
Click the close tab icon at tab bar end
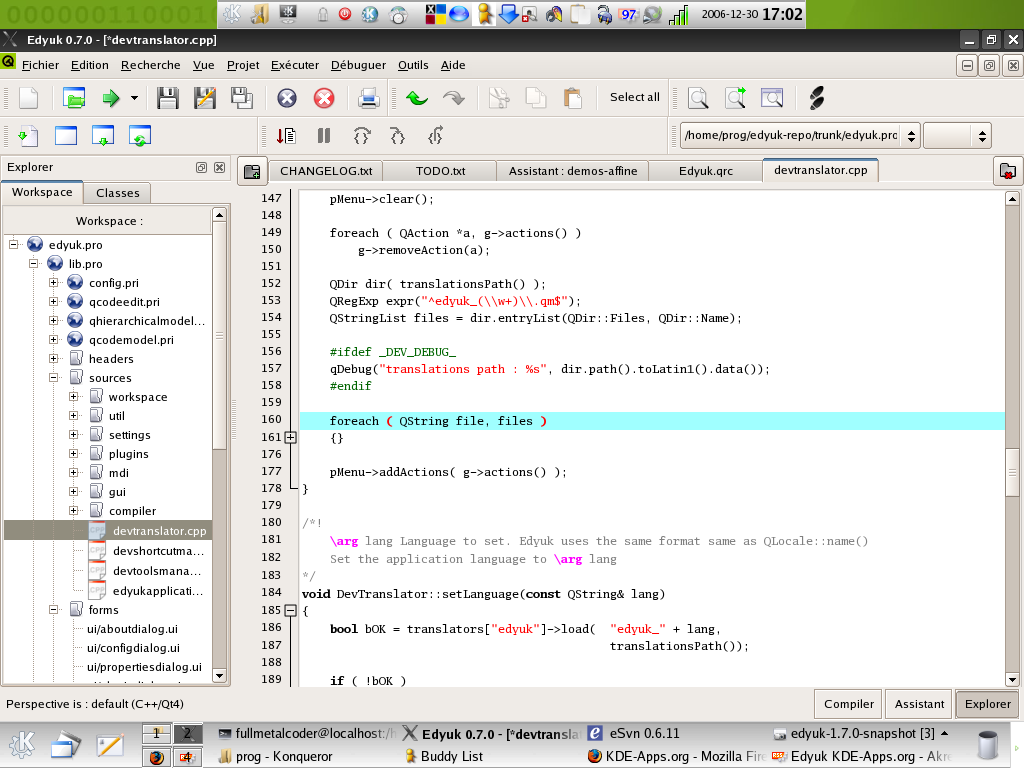point(1008,172)
